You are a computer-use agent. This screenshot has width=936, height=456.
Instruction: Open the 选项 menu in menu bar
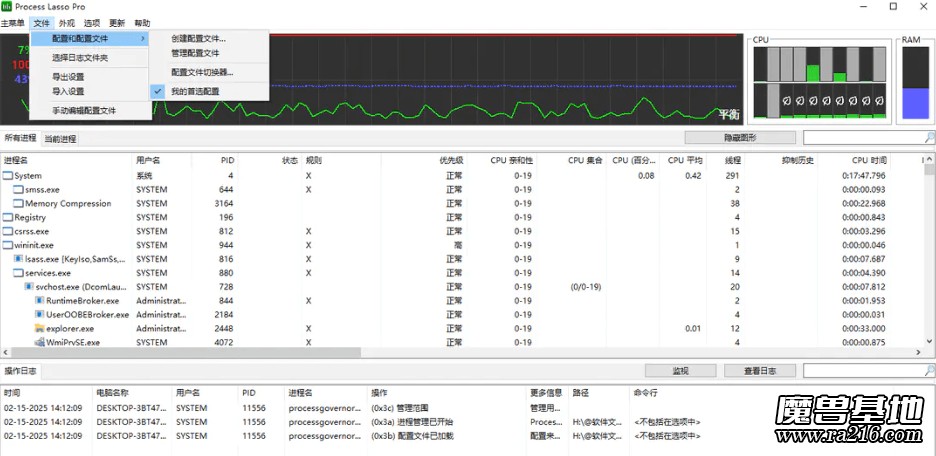[x=92, y=22]
